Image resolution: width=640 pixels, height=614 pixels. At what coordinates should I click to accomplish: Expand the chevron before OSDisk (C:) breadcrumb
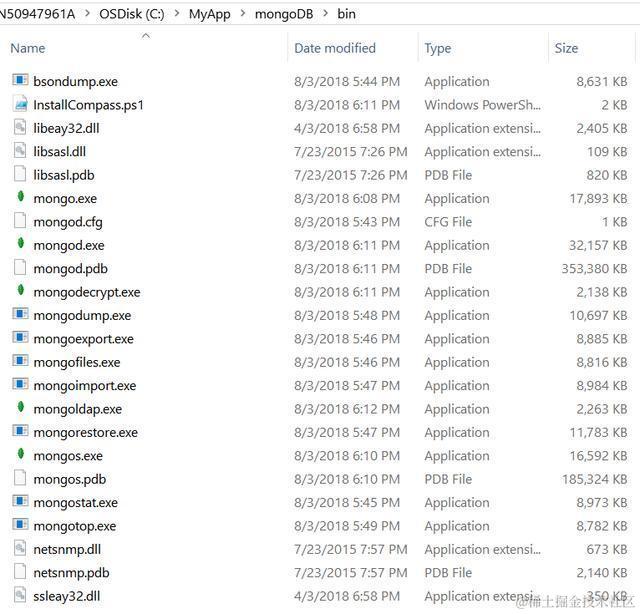(x=87, y=13)
